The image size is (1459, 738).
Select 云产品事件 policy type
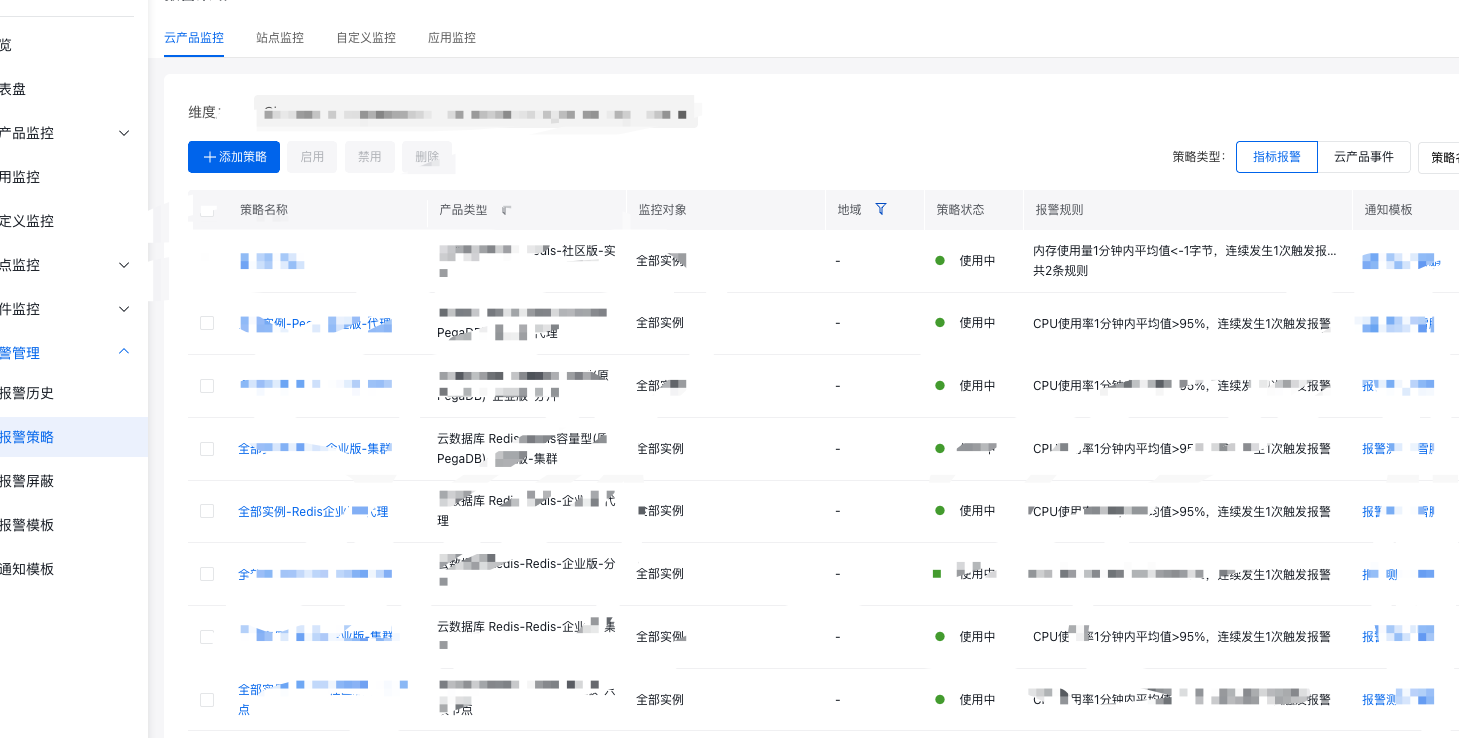(x=1364, y=157)
